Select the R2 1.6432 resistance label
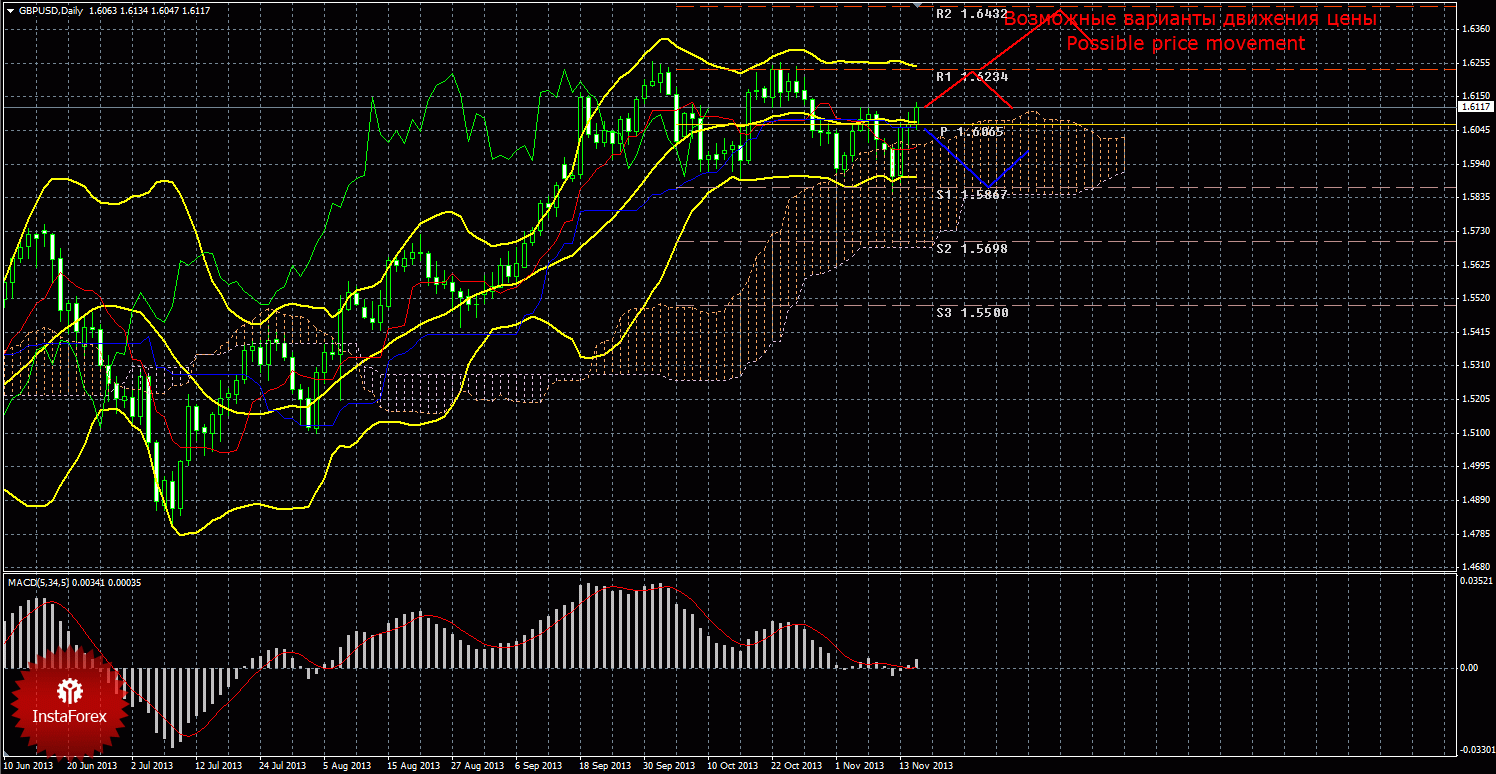The image size is (1496, 774). tap(971, 14)
